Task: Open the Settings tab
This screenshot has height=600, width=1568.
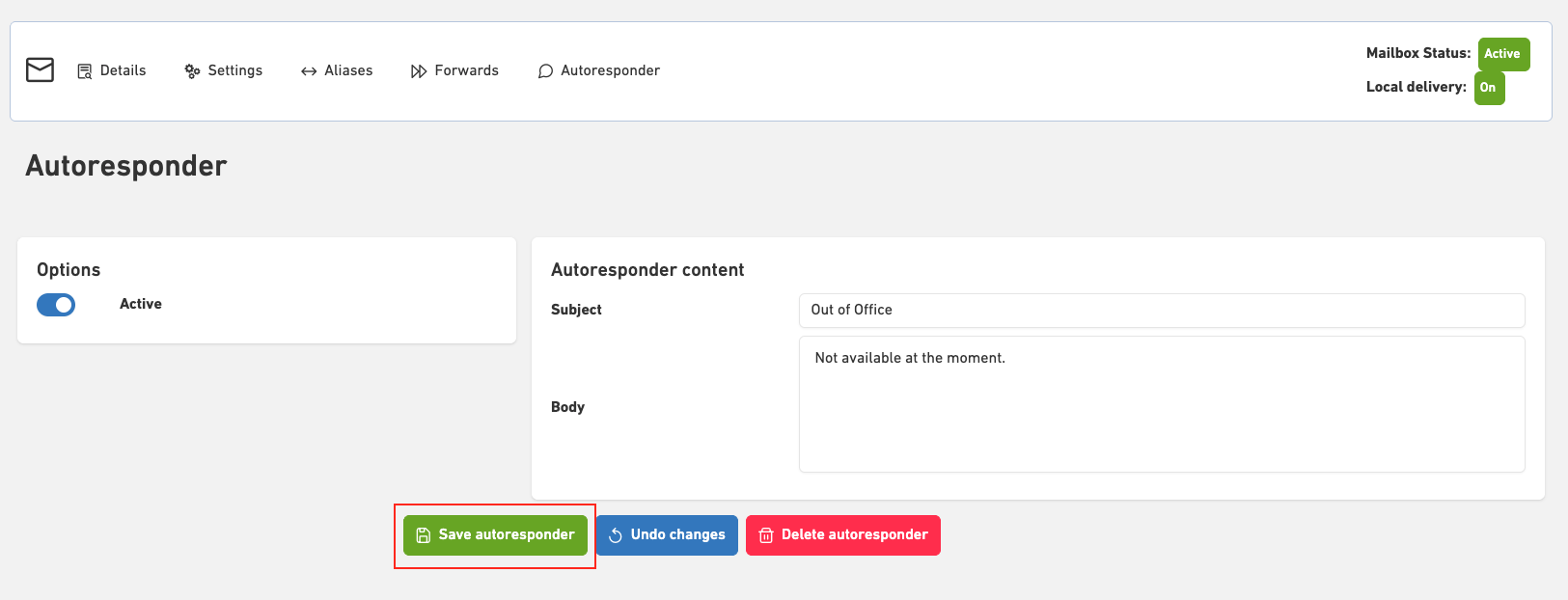Action: pos(224,70)
